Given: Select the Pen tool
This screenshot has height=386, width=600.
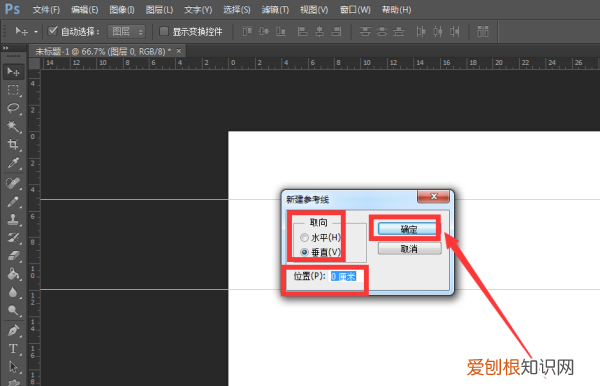Looking at the screenshot, I should 13,331.
